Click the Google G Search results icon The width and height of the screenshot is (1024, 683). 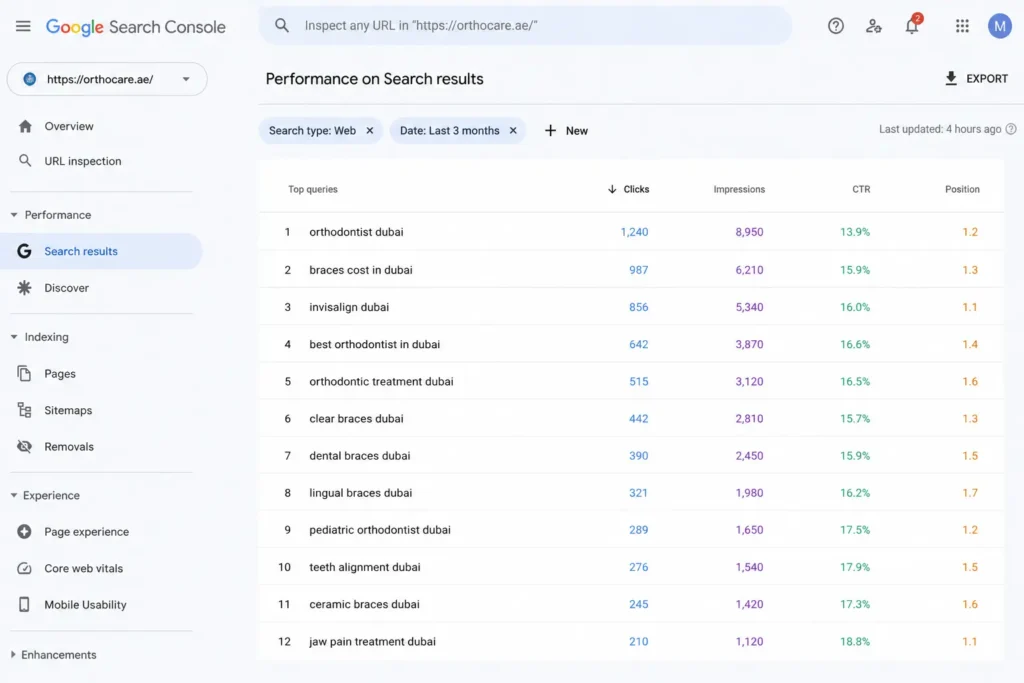point(24,251)
